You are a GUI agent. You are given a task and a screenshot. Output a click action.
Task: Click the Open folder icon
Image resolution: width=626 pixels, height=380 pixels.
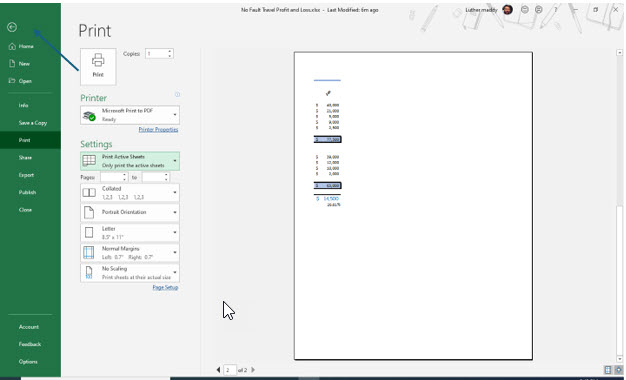(12, 81)
